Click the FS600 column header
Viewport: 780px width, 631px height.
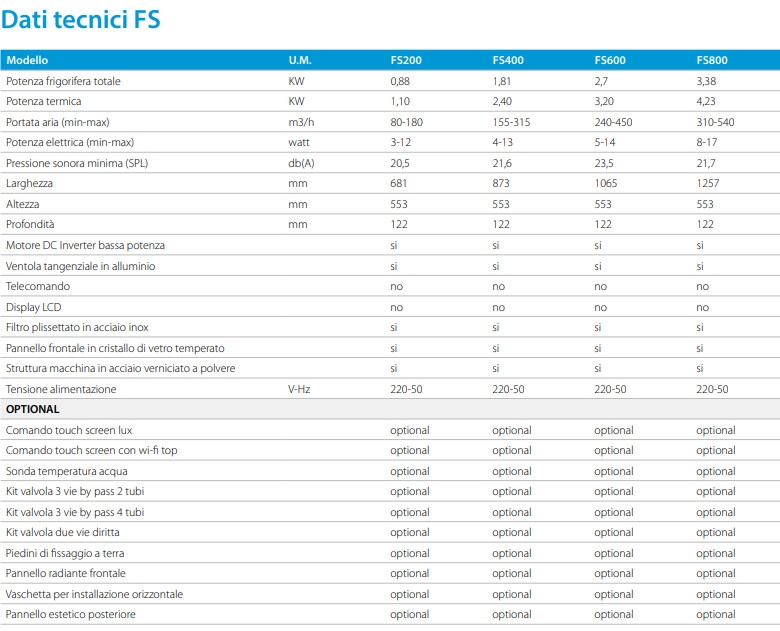pos(610,60)
